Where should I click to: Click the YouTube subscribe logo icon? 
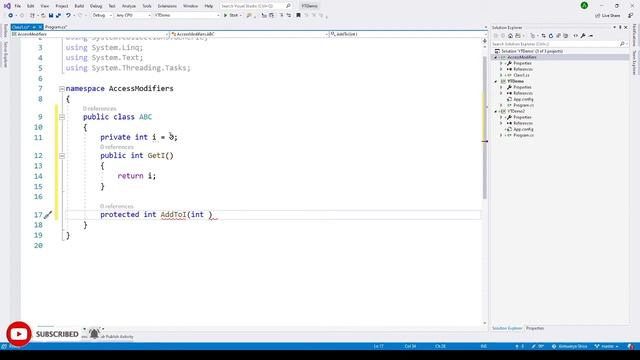18,334
